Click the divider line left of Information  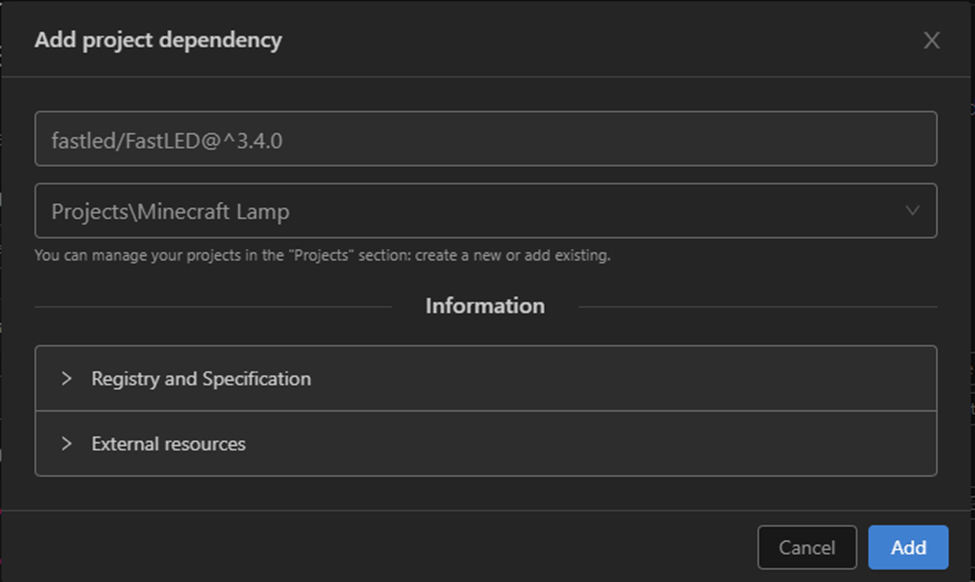[212, 306]
